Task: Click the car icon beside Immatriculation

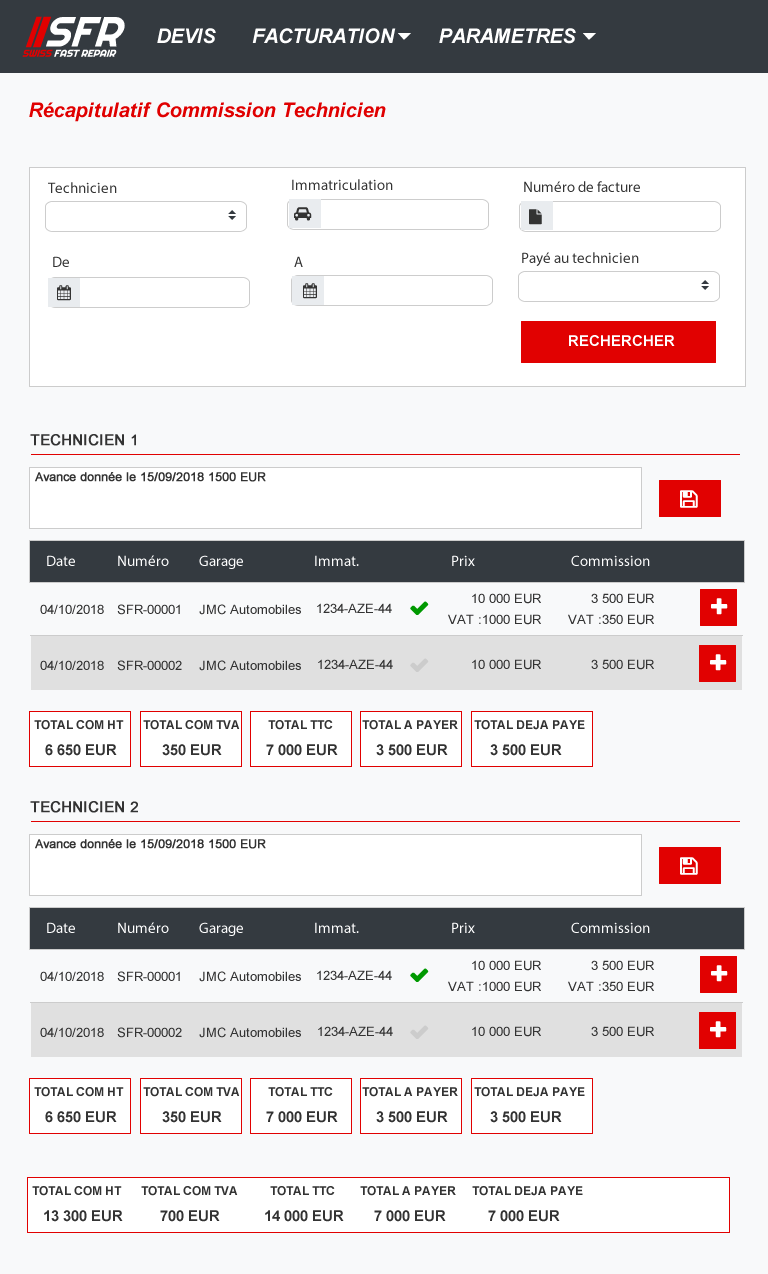Action: (302, 214)
